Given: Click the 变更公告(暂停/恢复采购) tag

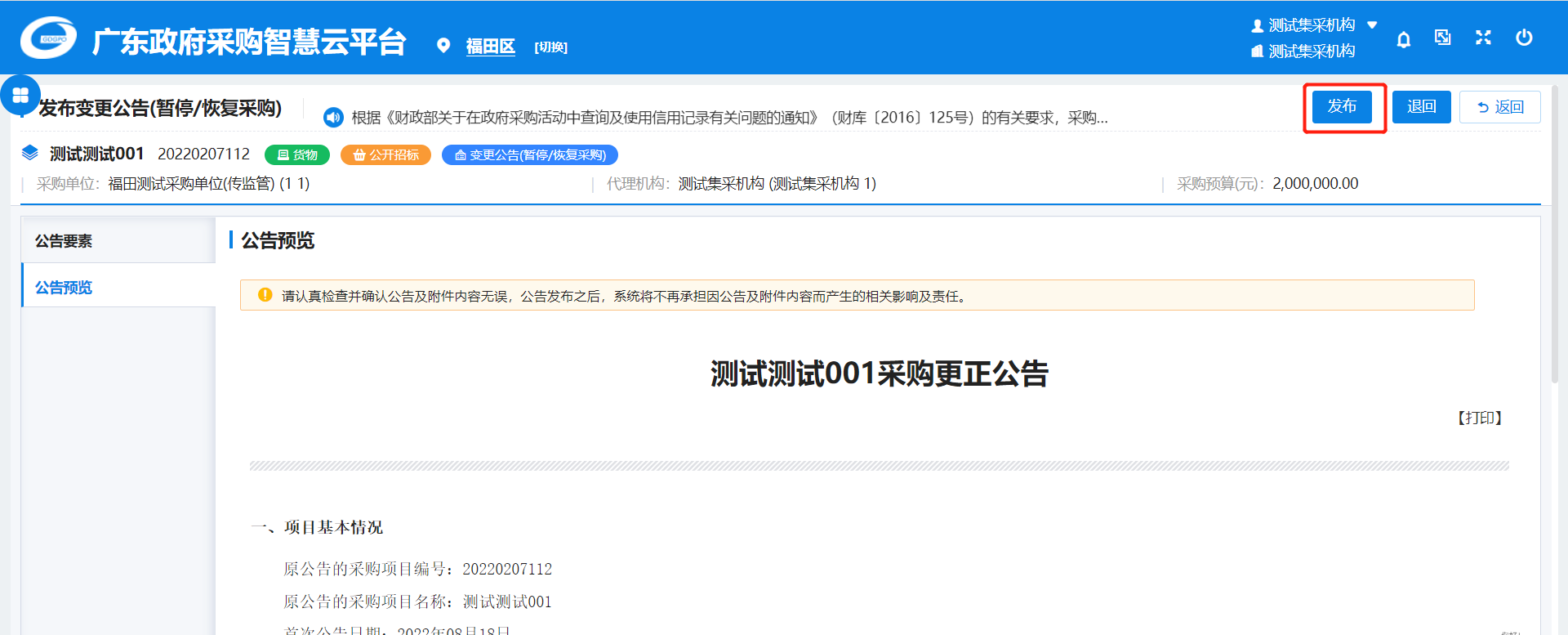Looking at the screenshot, I should click(x=529, y=155).
